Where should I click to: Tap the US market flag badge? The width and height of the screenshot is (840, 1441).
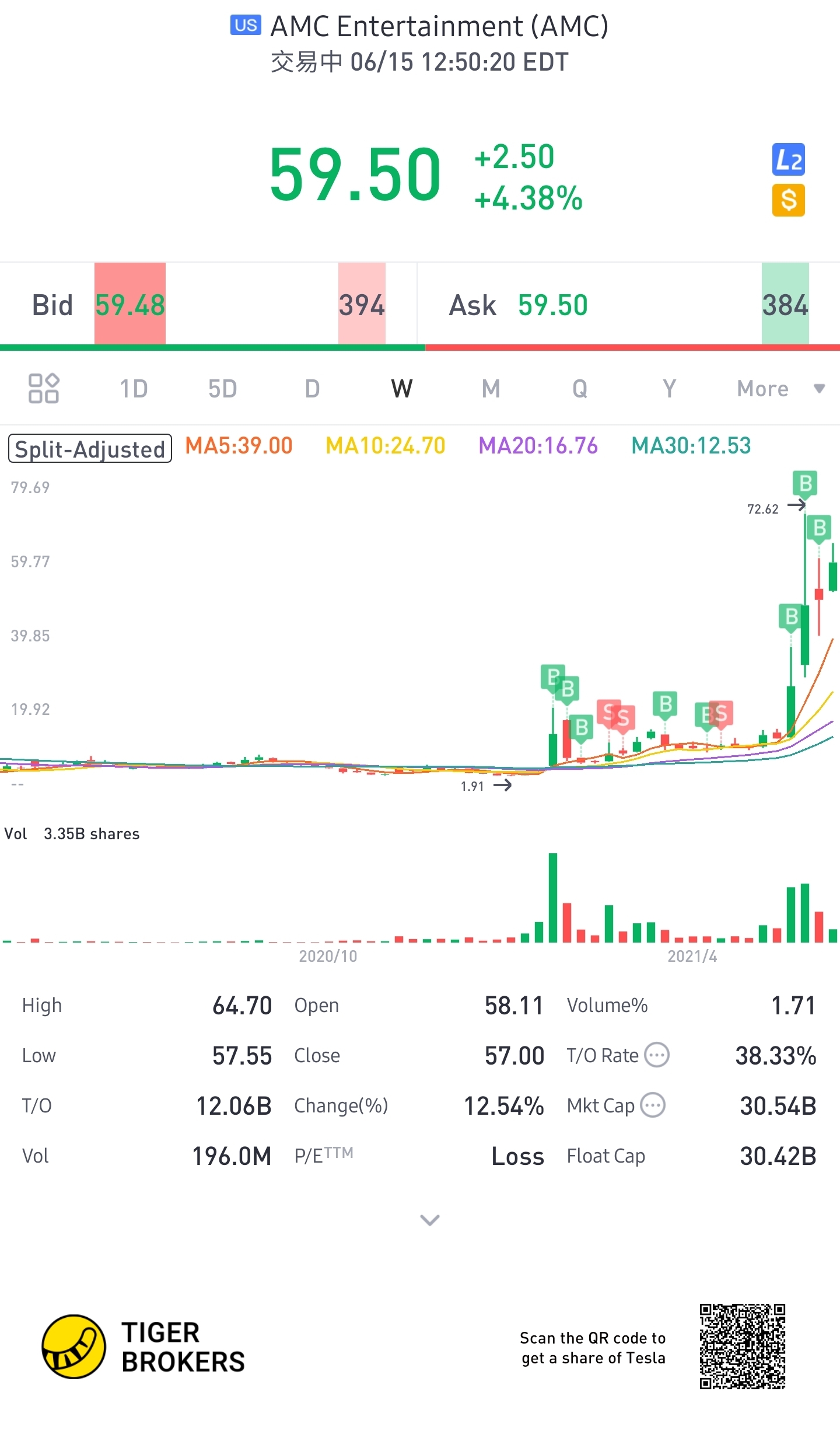click(246, 25)
